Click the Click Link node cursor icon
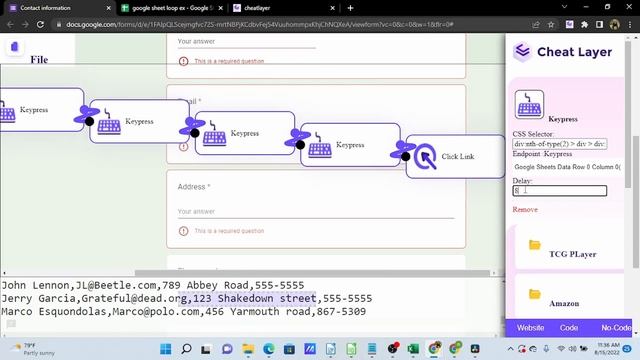Screen dimensions: 640x360 (425, 156)
